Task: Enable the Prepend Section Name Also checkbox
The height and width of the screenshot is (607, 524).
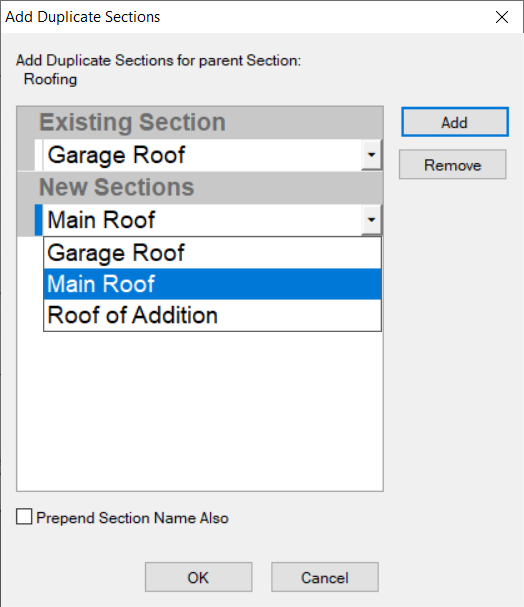Action: pos(24,517)
